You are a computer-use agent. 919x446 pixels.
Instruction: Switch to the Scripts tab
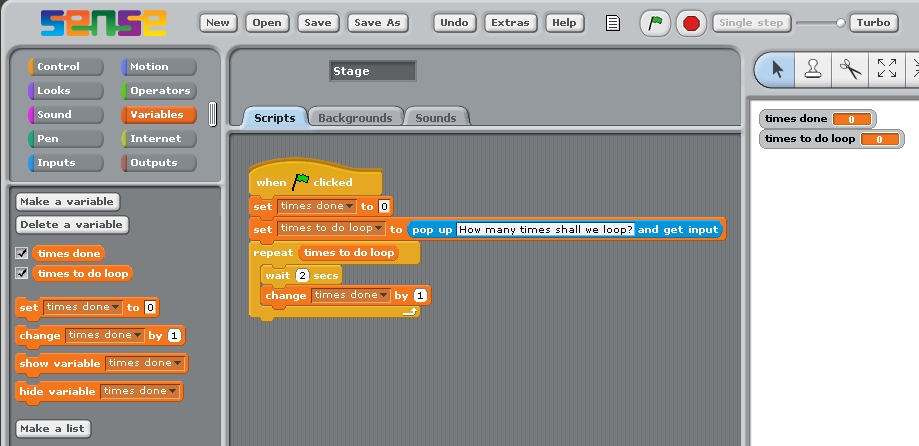tap(274, 117)
